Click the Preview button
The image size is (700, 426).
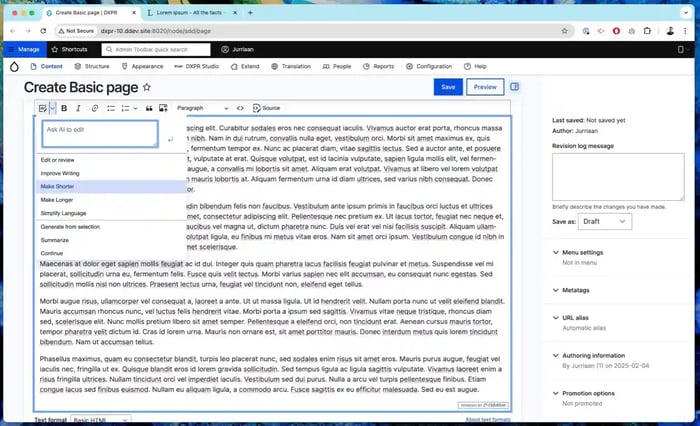[x=485, y=87]
